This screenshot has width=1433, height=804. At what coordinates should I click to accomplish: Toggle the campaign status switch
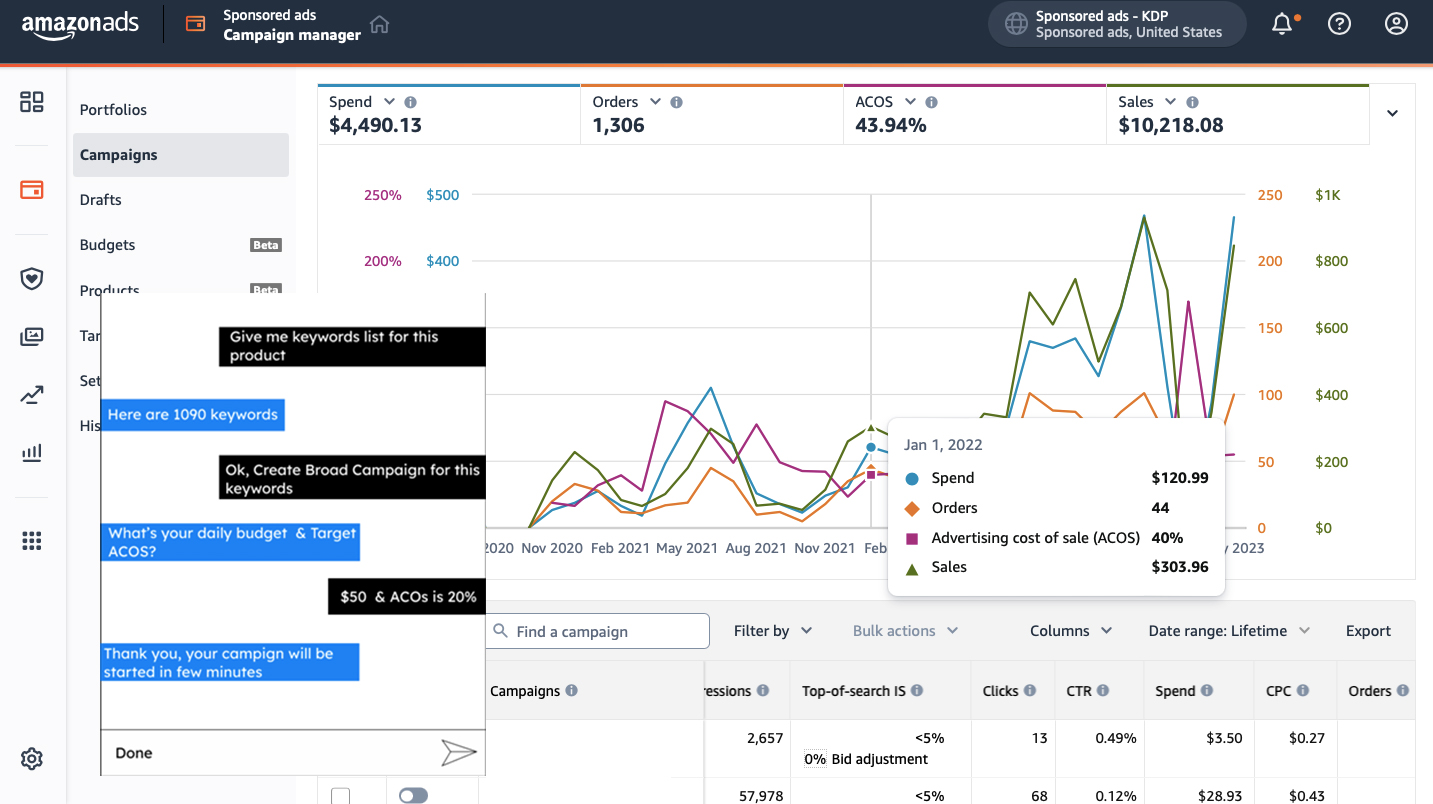point(413,795)
